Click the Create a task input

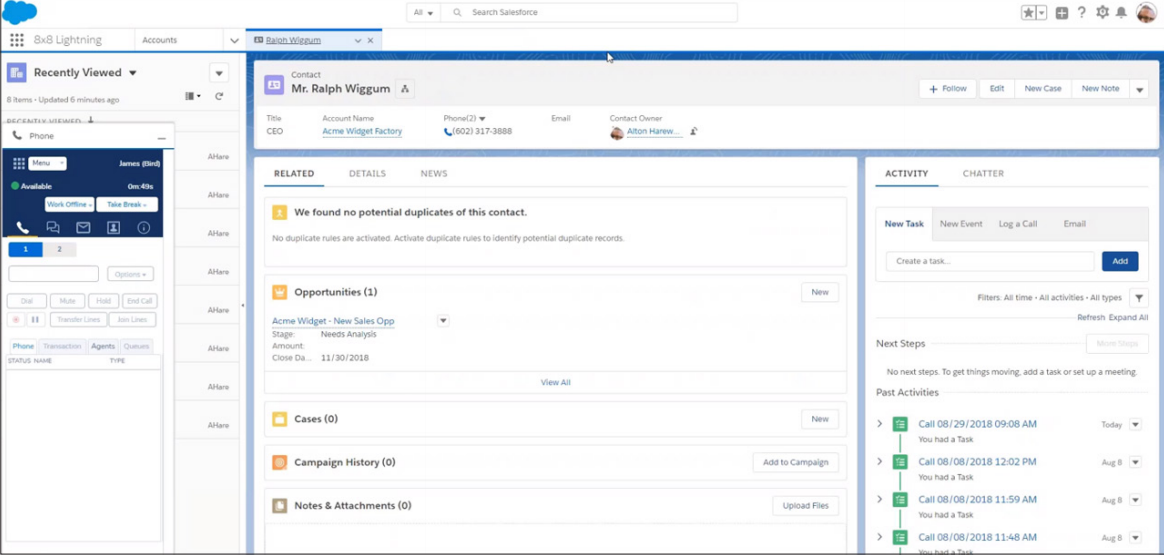click(x=990, y=261)
